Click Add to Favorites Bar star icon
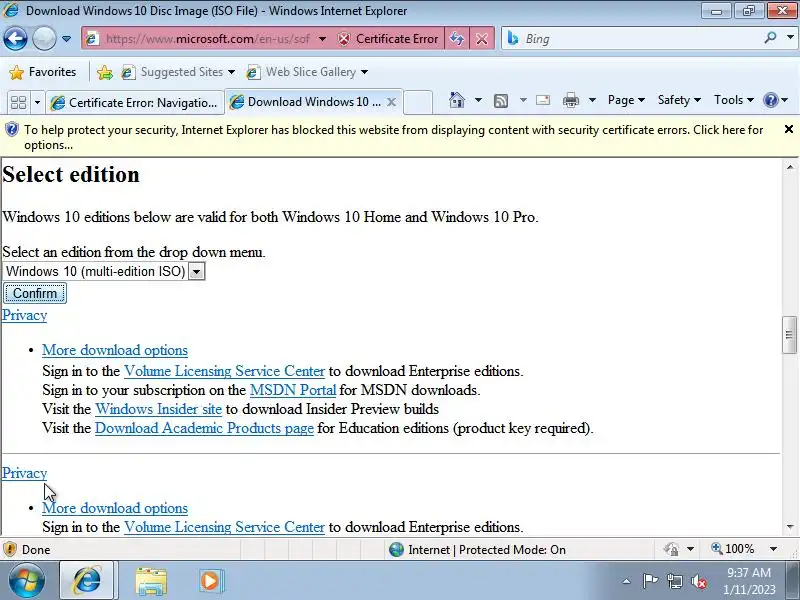 105,72
